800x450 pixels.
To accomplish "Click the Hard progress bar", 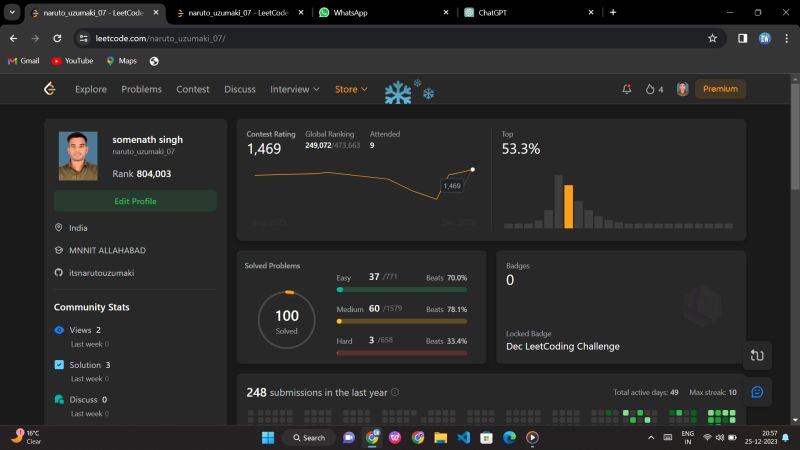I will (x=402, y=353).
